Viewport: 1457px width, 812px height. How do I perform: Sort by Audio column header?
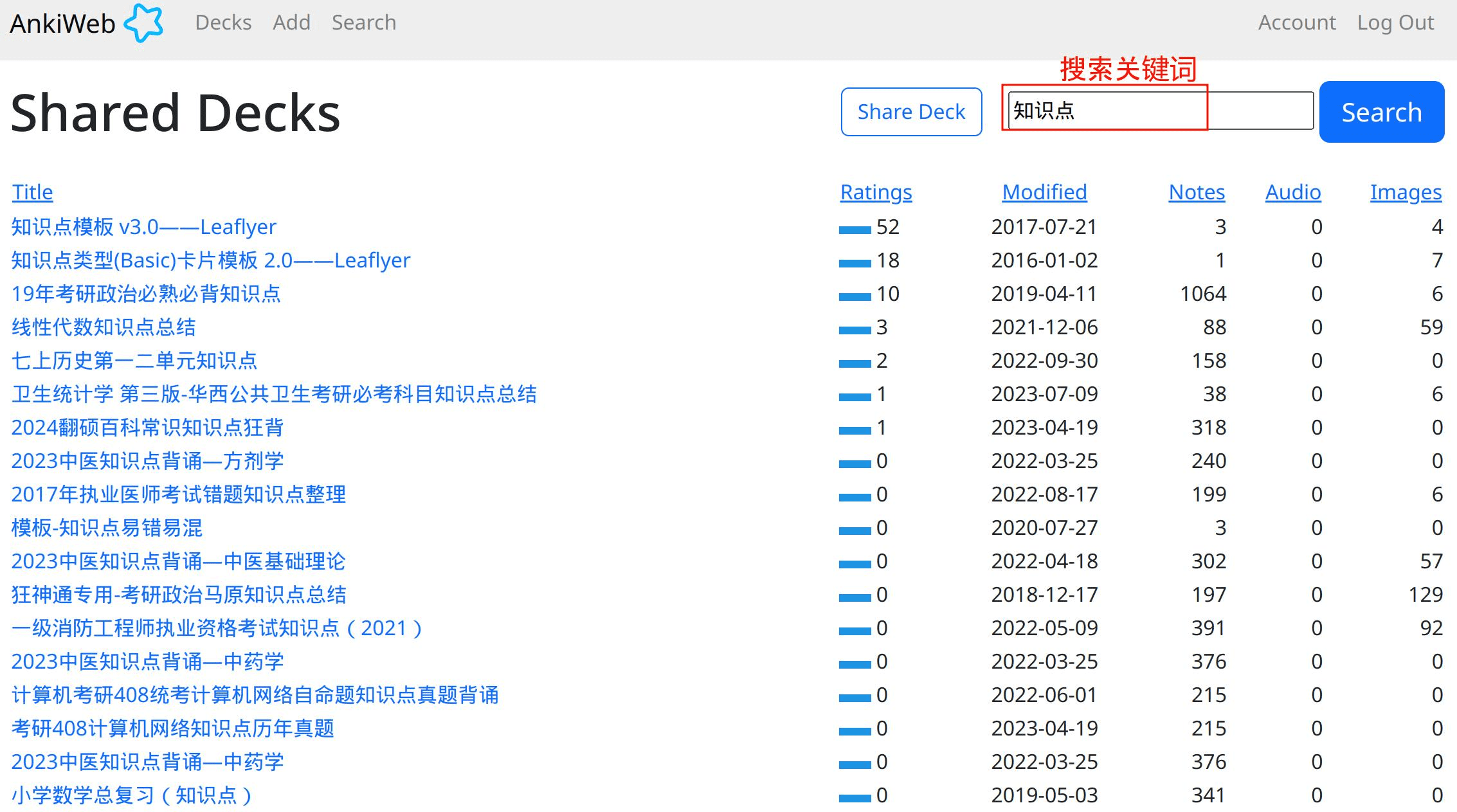pos(1293,192)
